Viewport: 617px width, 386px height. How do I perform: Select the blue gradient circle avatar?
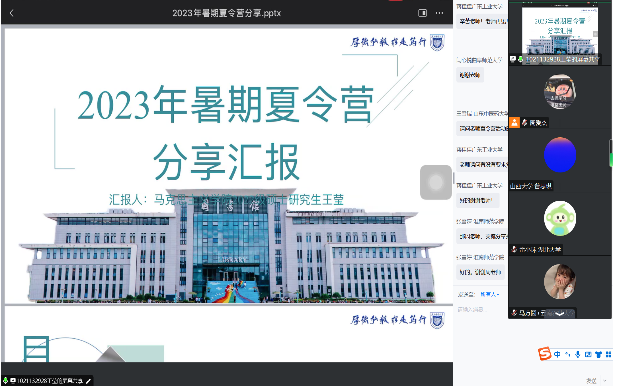(560, 154)
